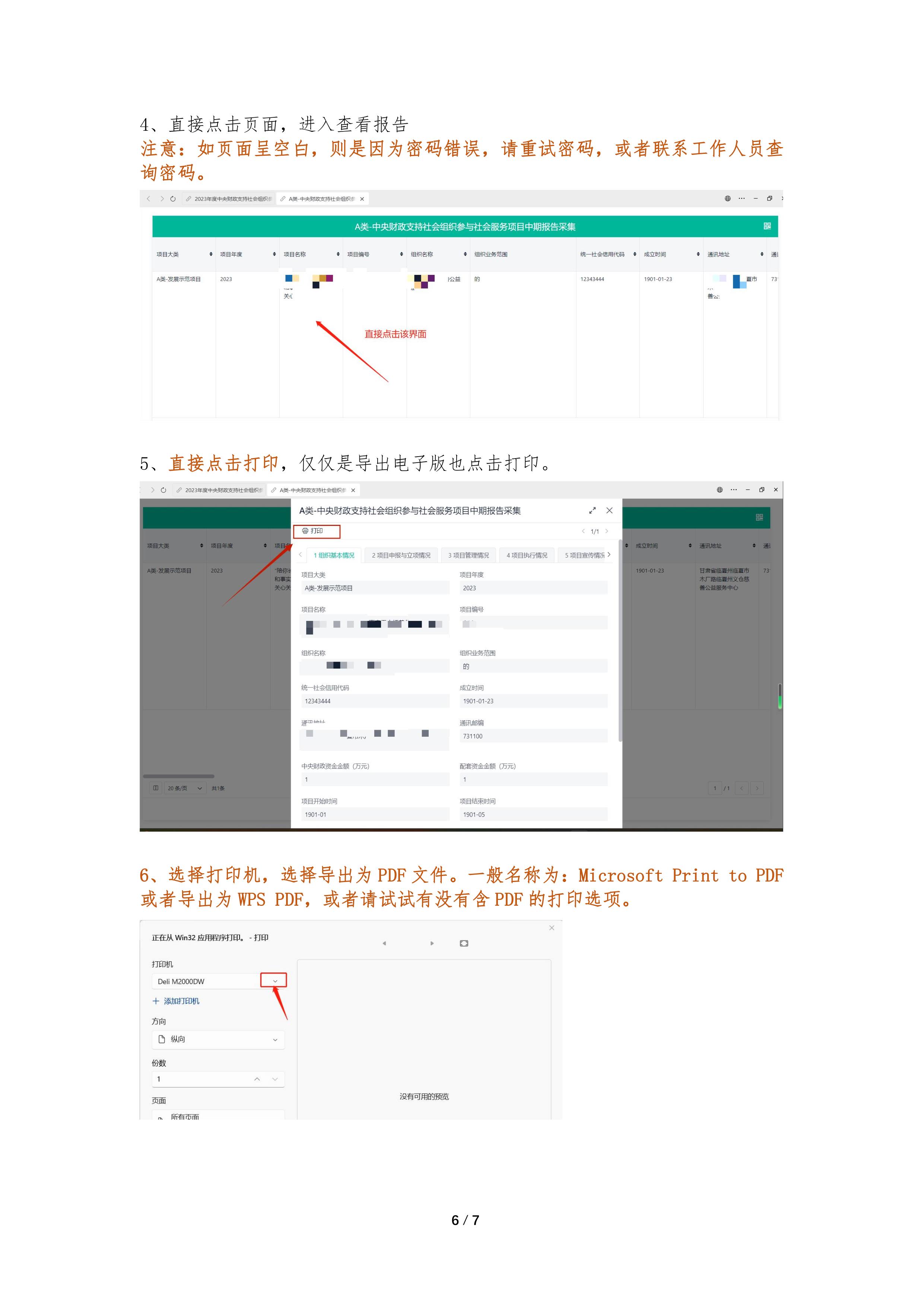Screen dimensions: 924x1307
Task: Sort by 项目年度 in first table
Action: coord(274,254)
